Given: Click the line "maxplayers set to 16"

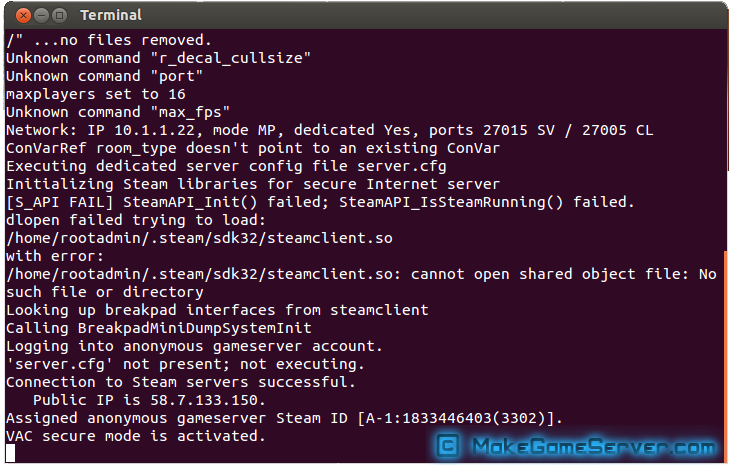Looking at the screenshot, I should [96, 94].
